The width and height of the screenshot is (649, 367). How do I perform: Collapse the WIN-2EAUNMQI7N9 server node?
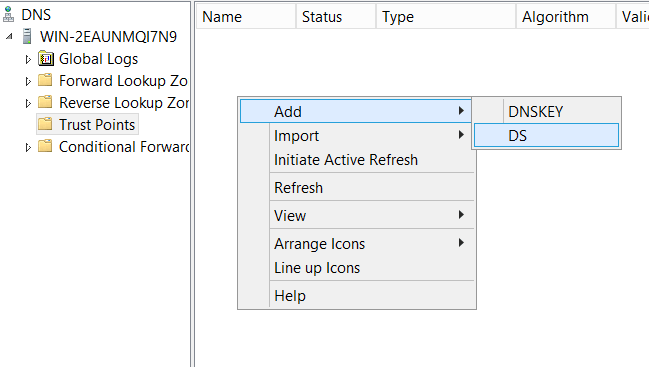[9, 36]
